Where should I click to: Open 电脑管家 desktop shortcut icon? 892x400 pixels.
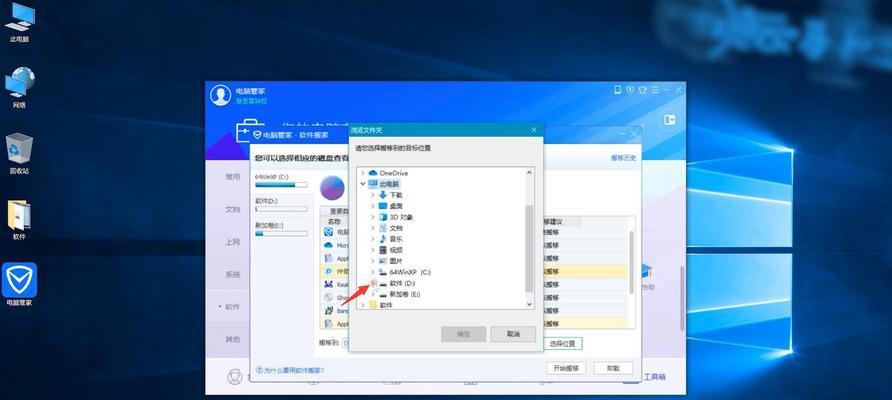click(x=19, y=284)
